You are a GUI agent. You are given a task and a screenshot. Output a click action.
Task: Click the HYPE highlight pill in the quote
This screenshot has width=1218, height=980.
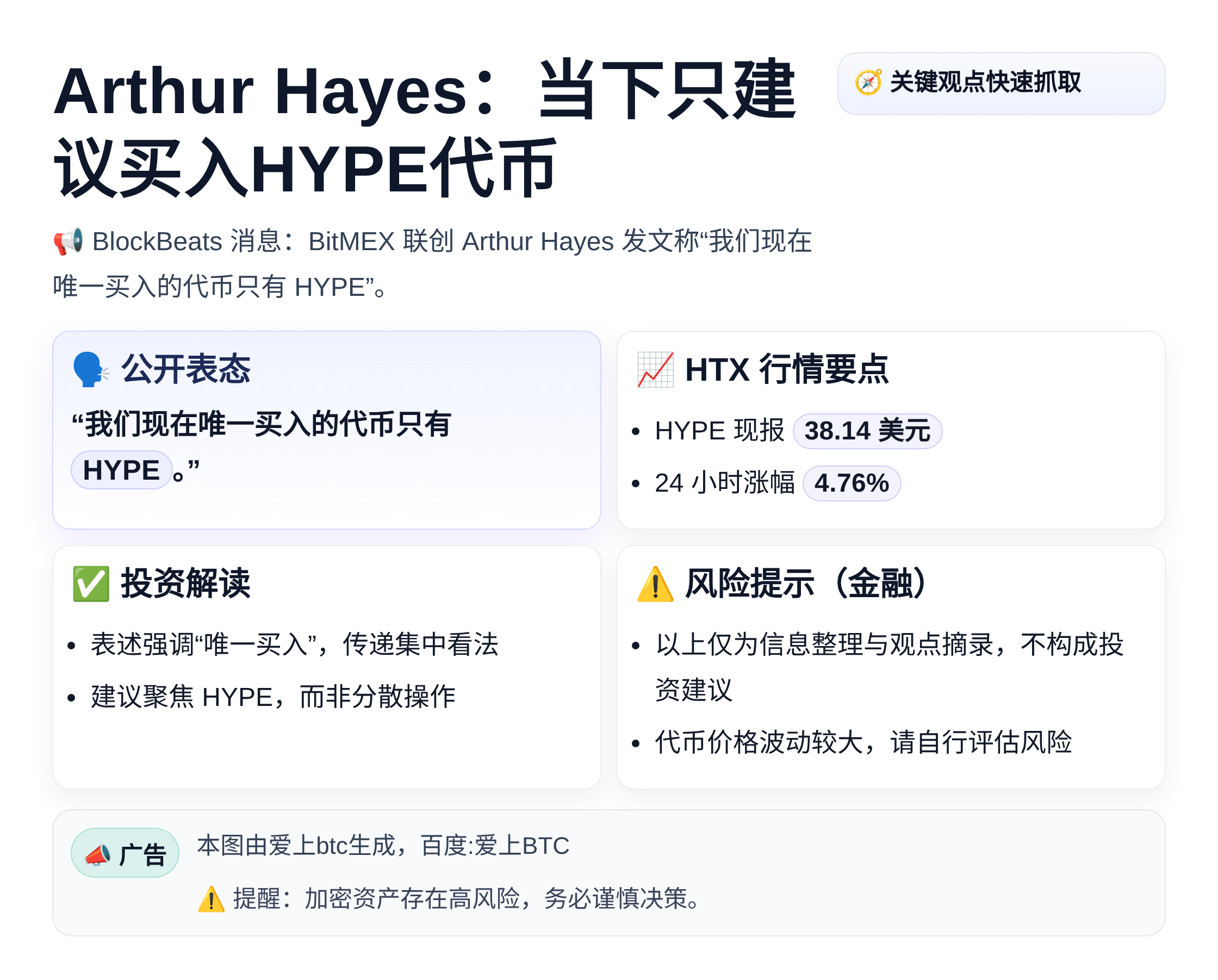tap(121, 470)
